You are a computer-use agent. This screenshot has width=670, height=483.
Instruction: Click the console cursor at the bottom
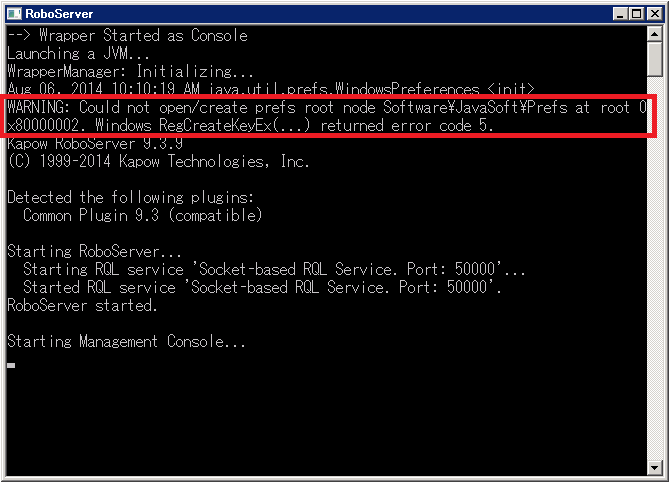(x=11, y=365)
